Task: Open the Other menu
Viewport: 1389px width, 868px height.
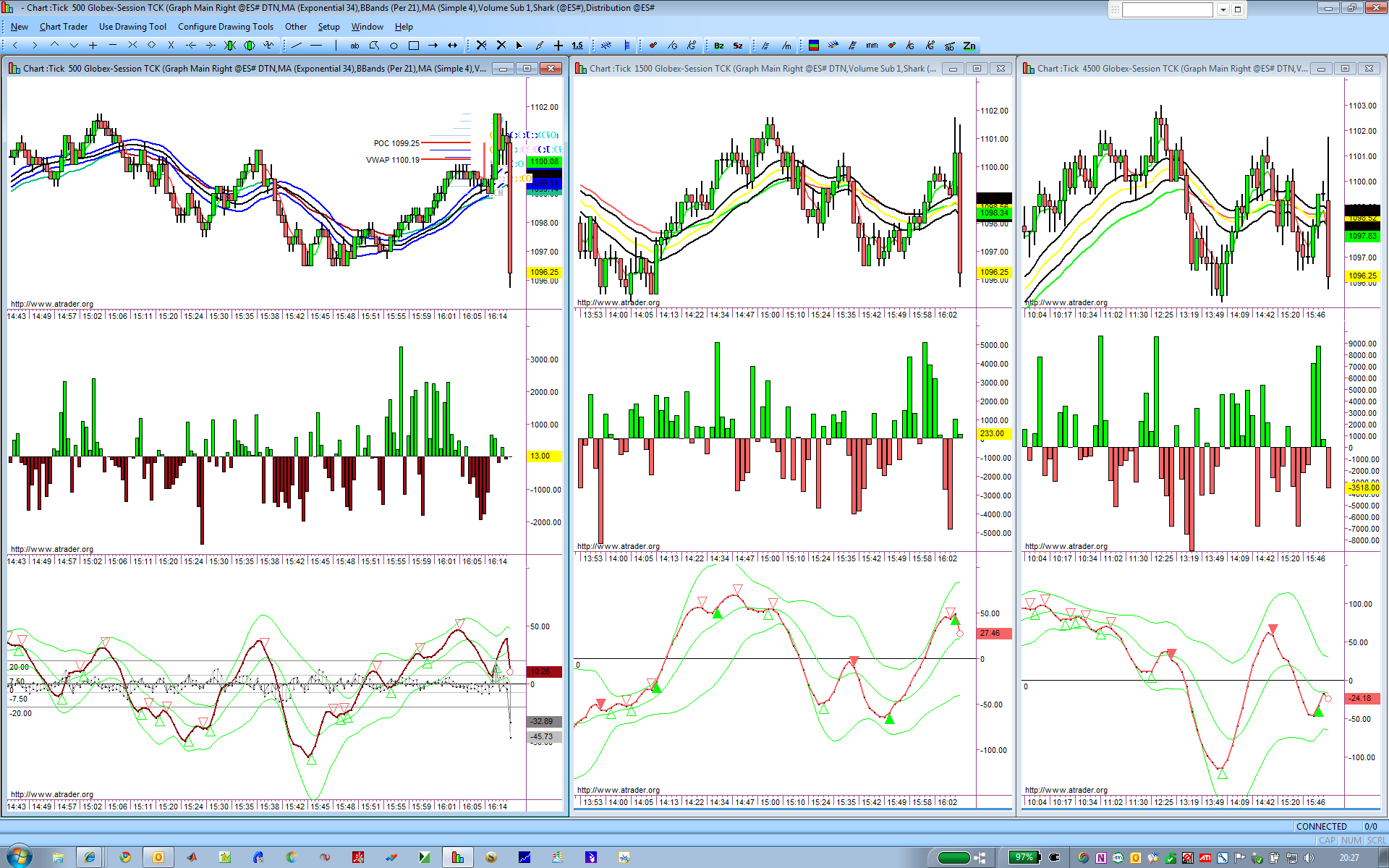Action: (296, 27)
